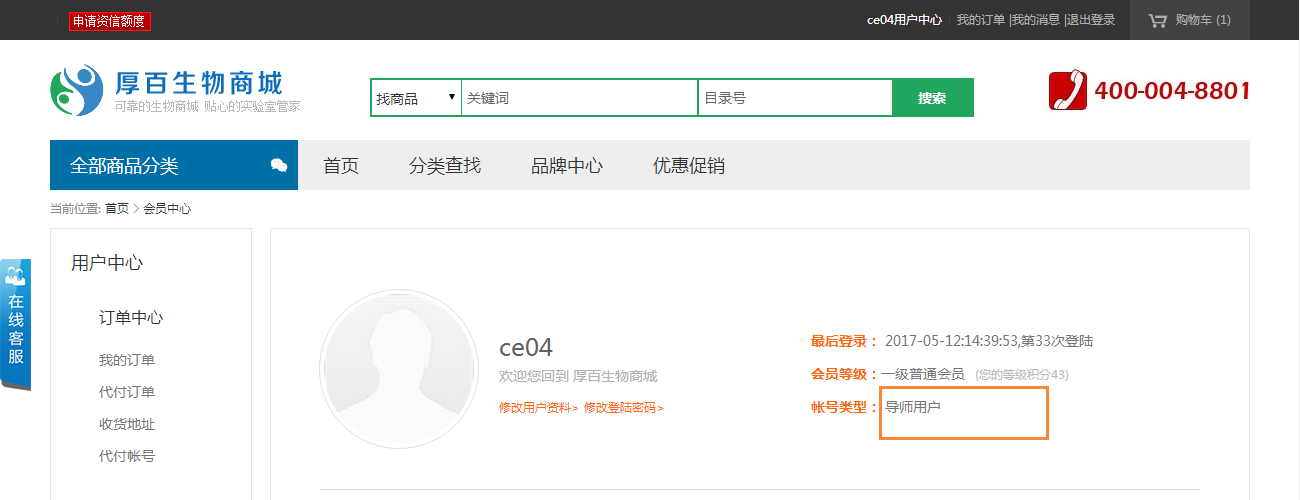Click 退出登录 to log out

coord(1090,20)
